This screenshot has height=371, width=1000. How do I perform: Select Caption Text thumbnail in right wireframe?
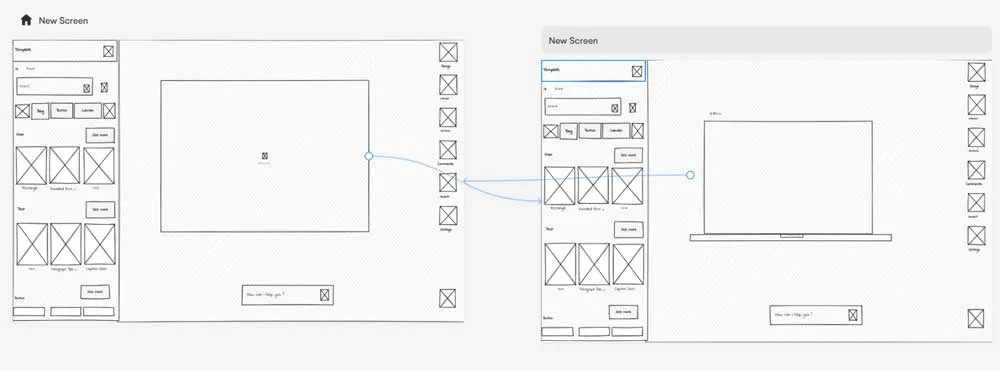tap(628, 264)
